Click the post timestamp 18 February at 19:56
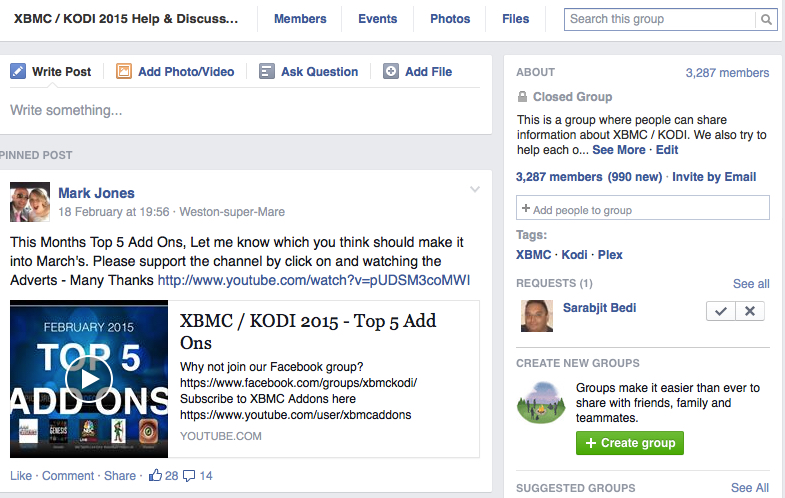Screen dimensions: 785x498 (114, 212)
